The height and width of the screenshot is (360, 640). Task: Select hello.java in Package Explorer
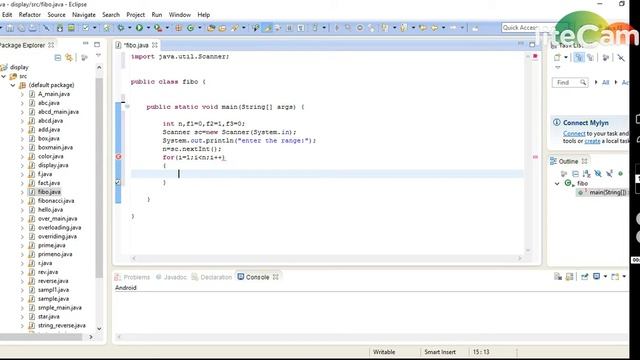[x=50, y=210]
